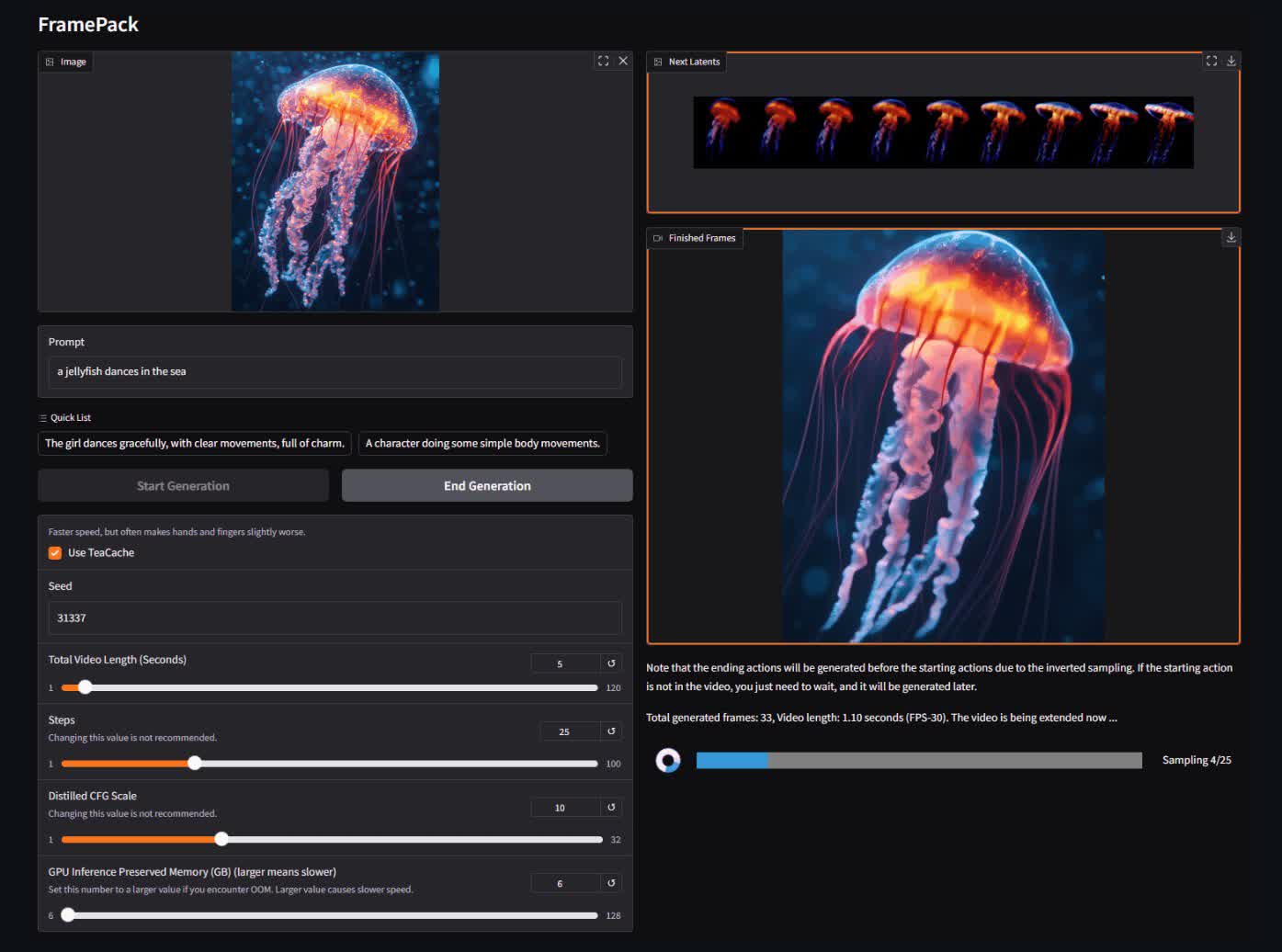Reset Steps value to default
This screenshot has width=1282, height=952.
[611, 731]
